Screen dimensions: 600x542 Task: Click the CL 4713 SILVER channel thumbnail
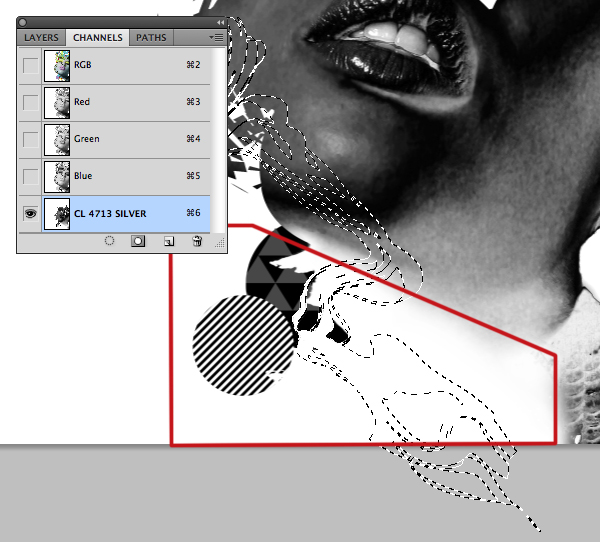click(x=57, y=214)
